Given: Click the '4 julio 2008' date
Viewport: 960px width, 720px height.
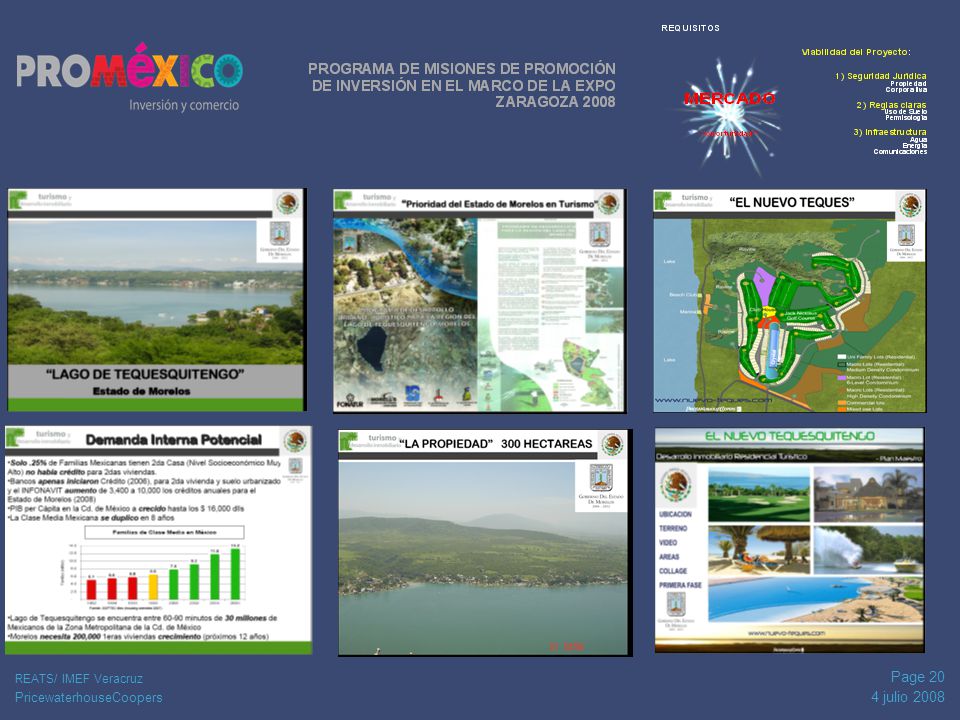Looking at the screenshot, I should tap(908, 697).
